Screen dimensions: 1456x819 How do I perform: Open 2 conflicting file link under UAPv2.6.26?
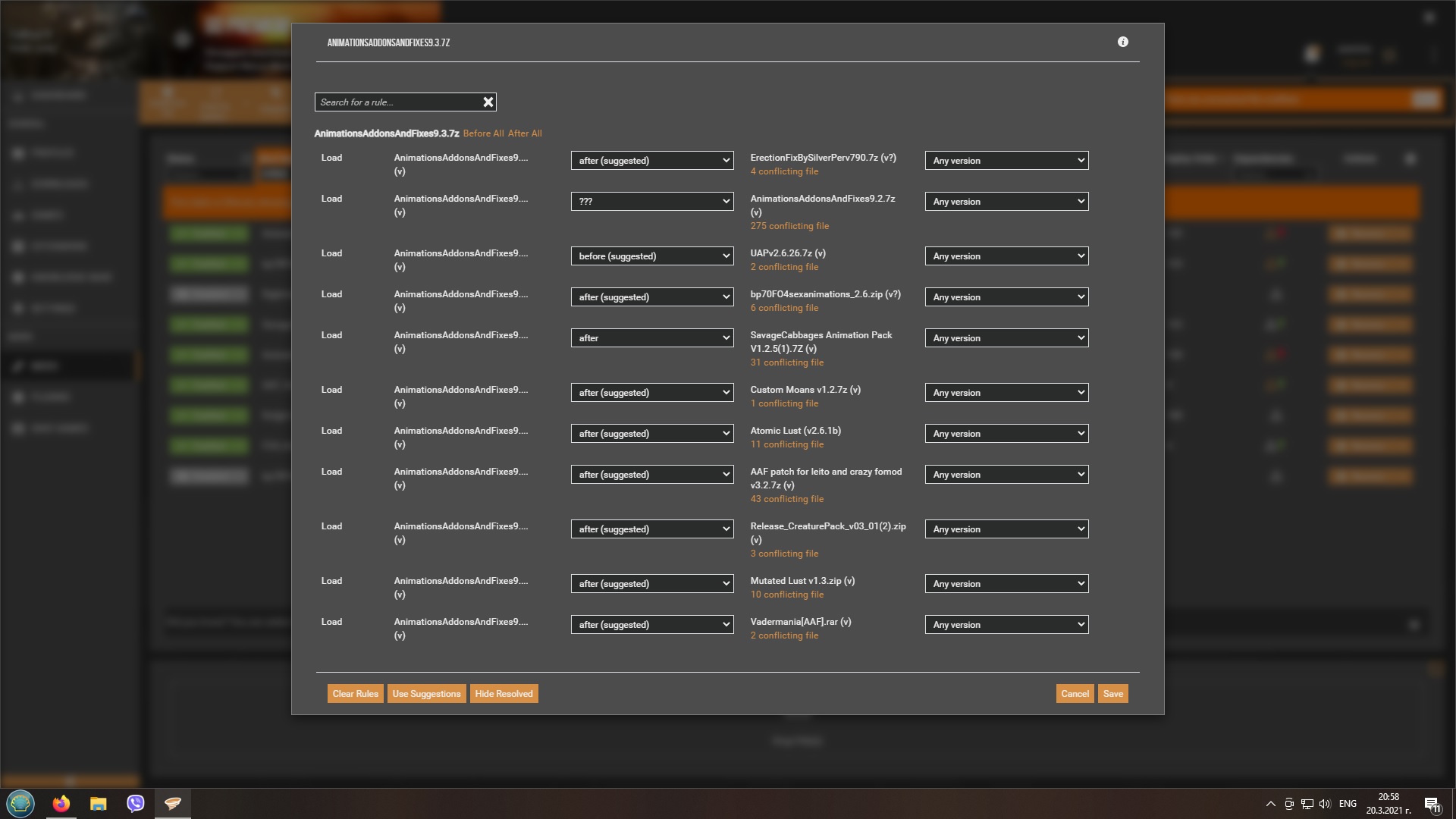click(x=784, y=267)
